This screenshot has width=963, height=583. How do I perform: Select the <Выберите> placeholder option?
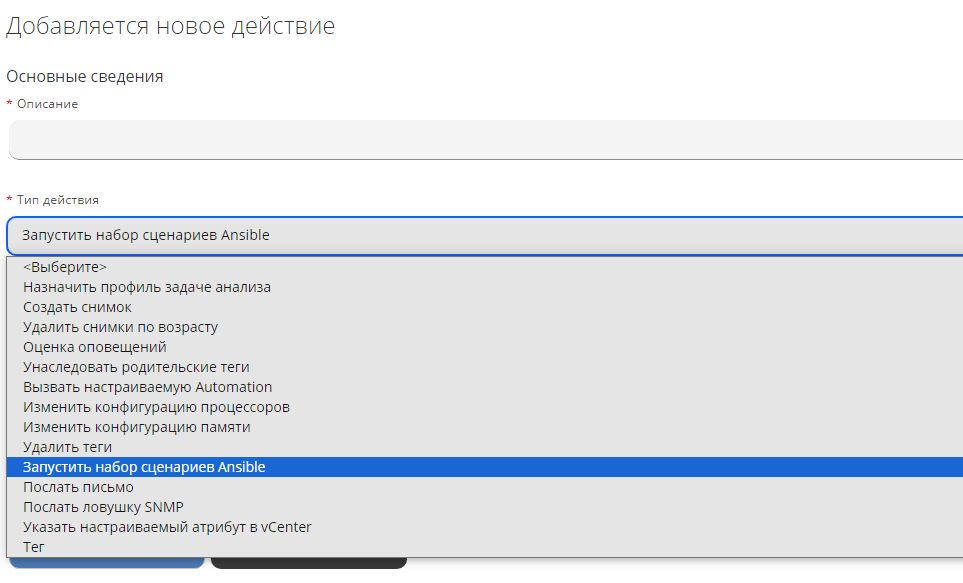(65, 267)
